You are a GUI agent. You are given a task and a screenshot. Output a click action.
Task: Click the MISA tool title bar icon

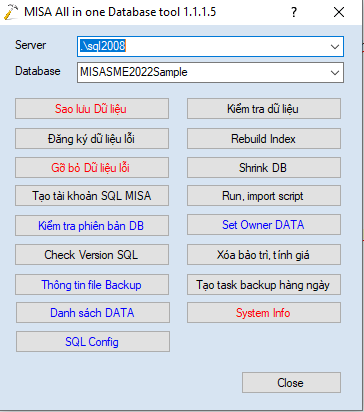click(11, 12)
